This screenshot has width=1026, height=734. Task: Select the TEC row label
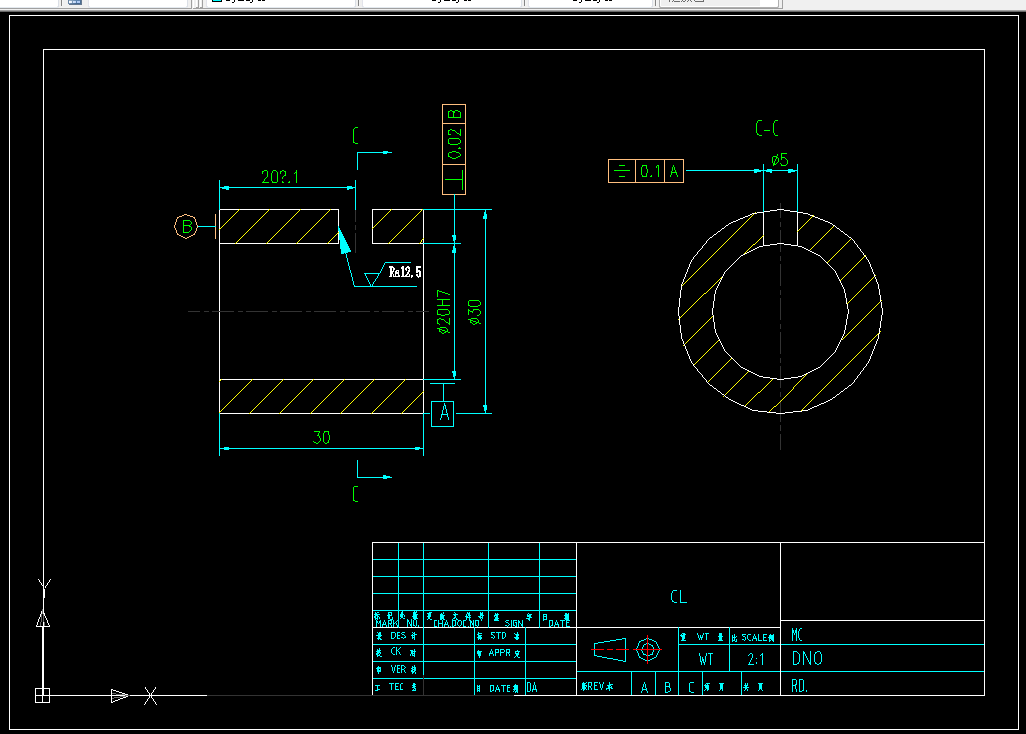coord(396,686)
